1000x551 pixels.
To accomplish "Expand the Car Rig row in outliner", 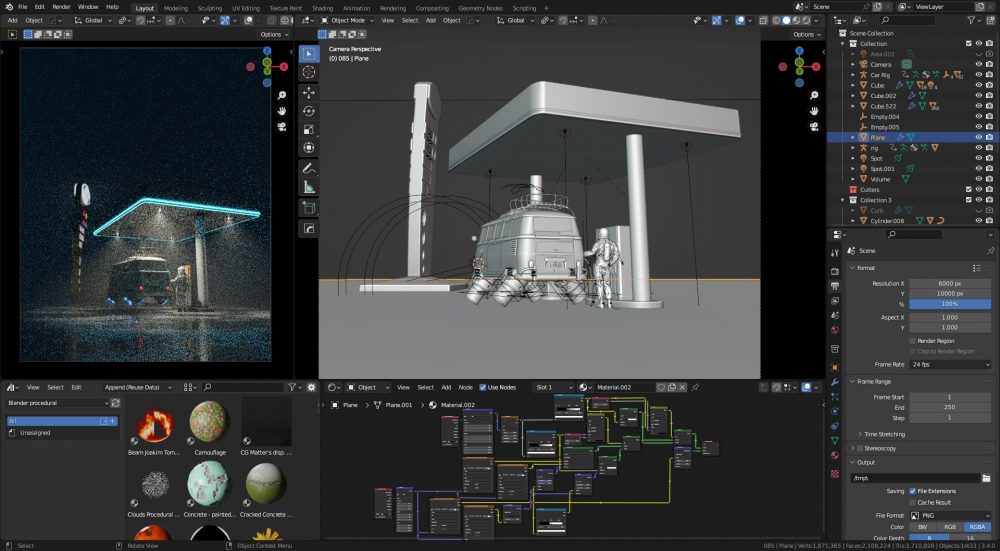I will click(x=853, y=75).
